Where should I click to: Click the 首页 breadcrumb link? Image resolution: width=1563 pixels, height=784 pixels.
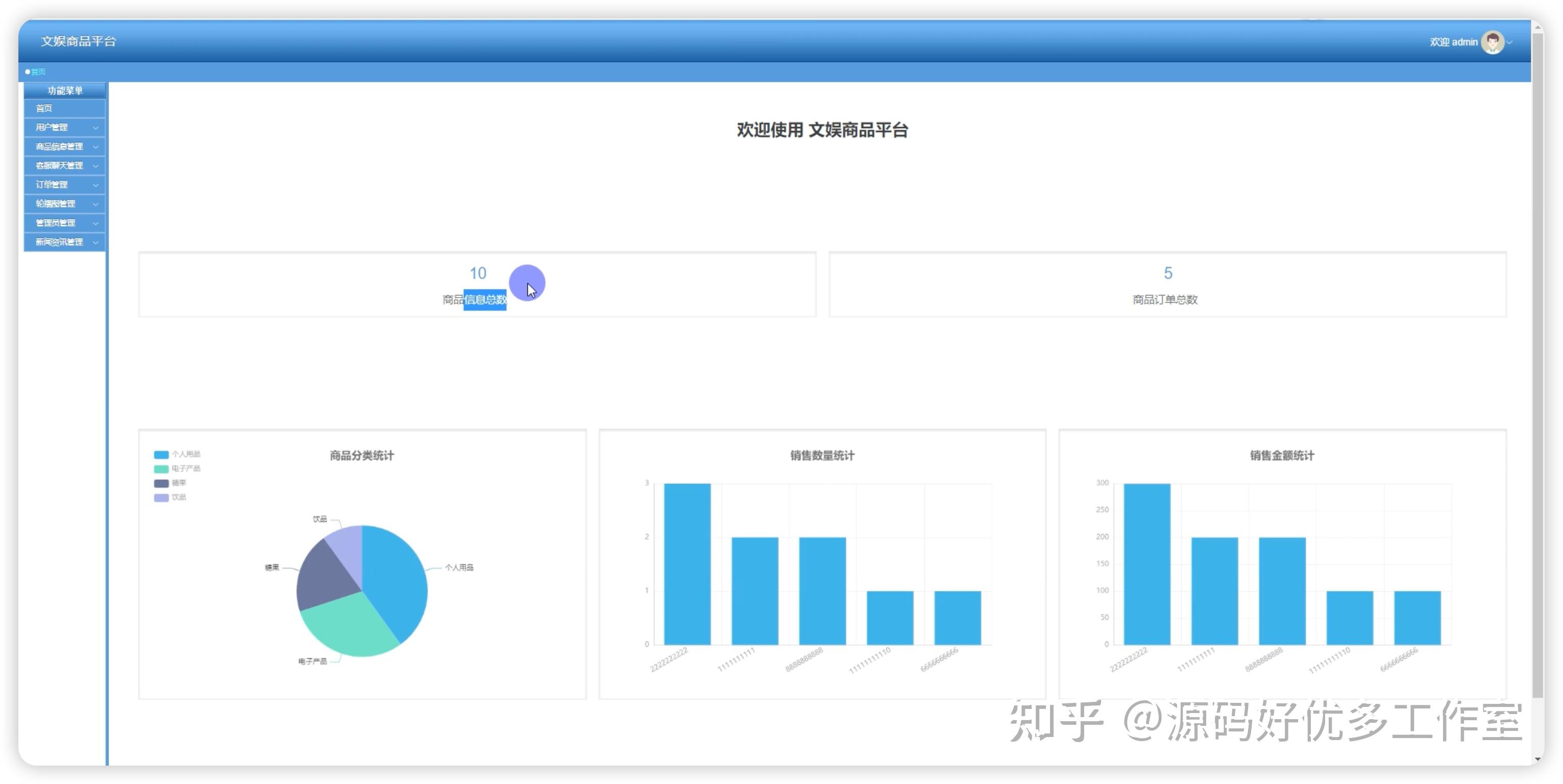pos(38,71)
